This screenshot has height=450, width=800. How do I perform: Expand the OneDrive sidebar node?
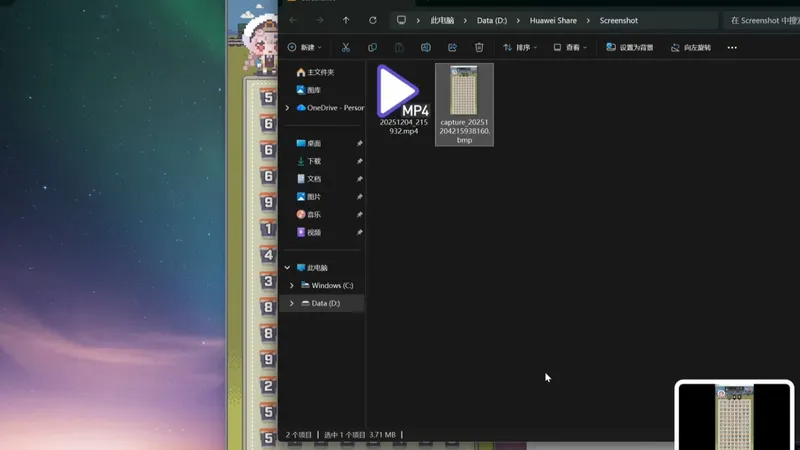pos(287,108)
